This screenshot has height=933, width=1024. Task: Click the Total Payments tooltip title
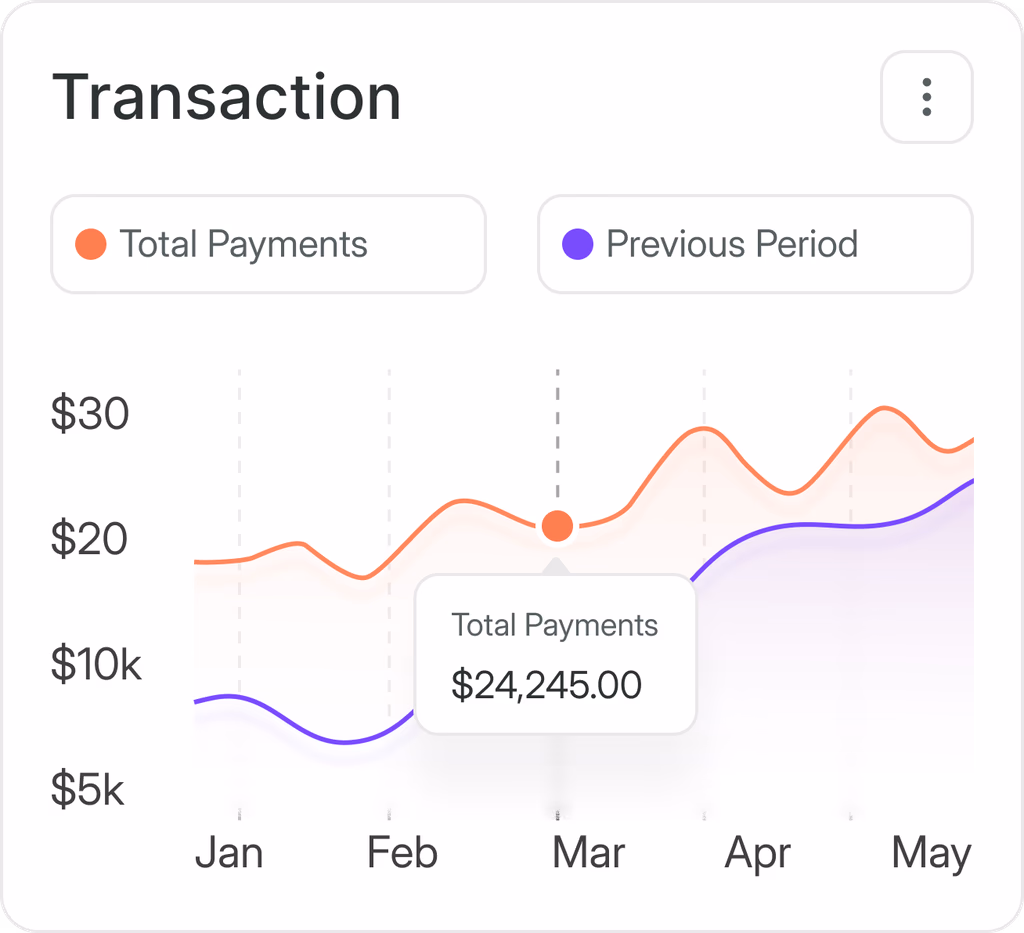click(x=554, y=625)
